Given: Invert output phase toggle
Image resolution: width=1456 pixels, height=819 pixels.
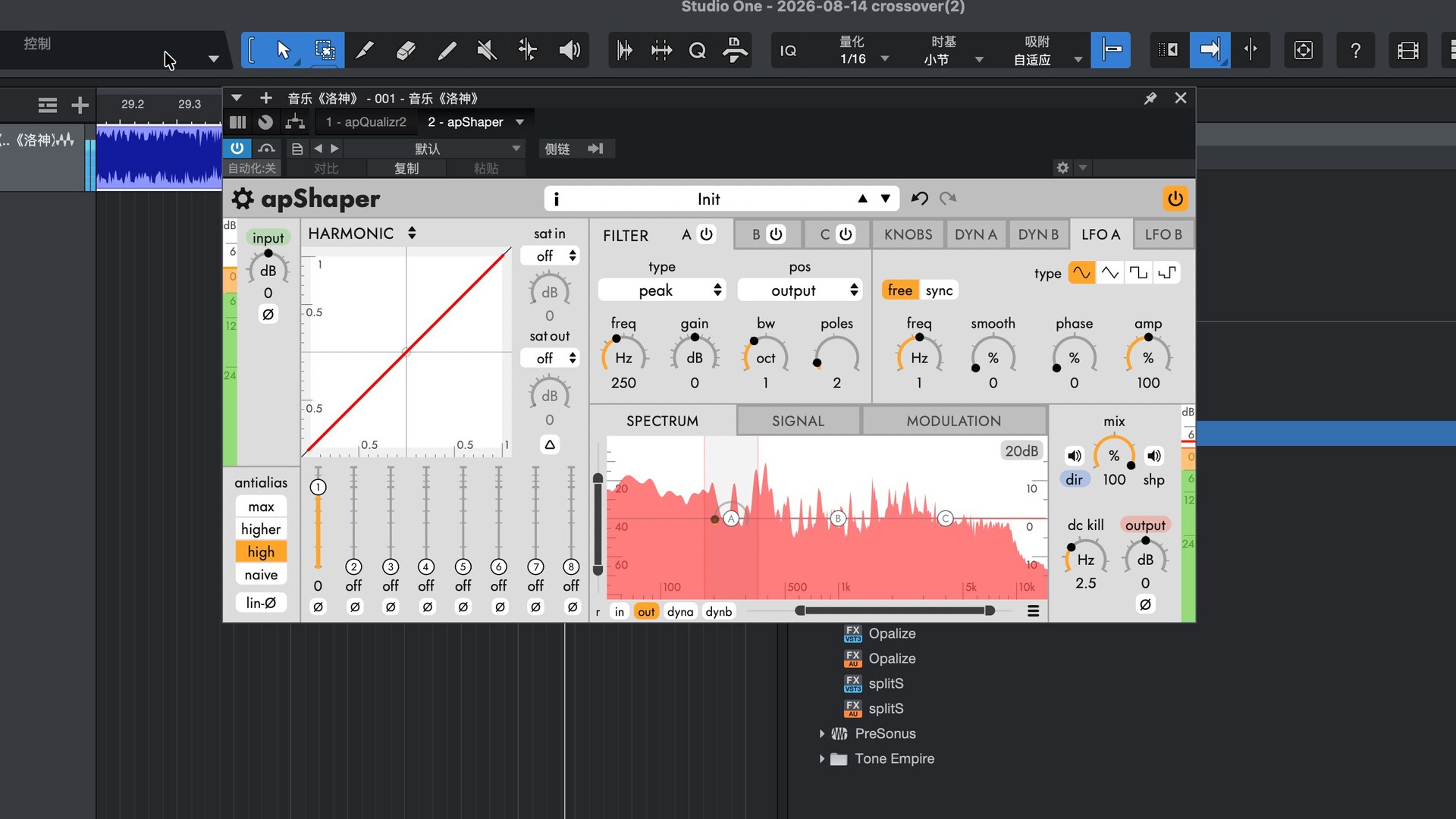Looking at the screenshot, I should 1145,604.
